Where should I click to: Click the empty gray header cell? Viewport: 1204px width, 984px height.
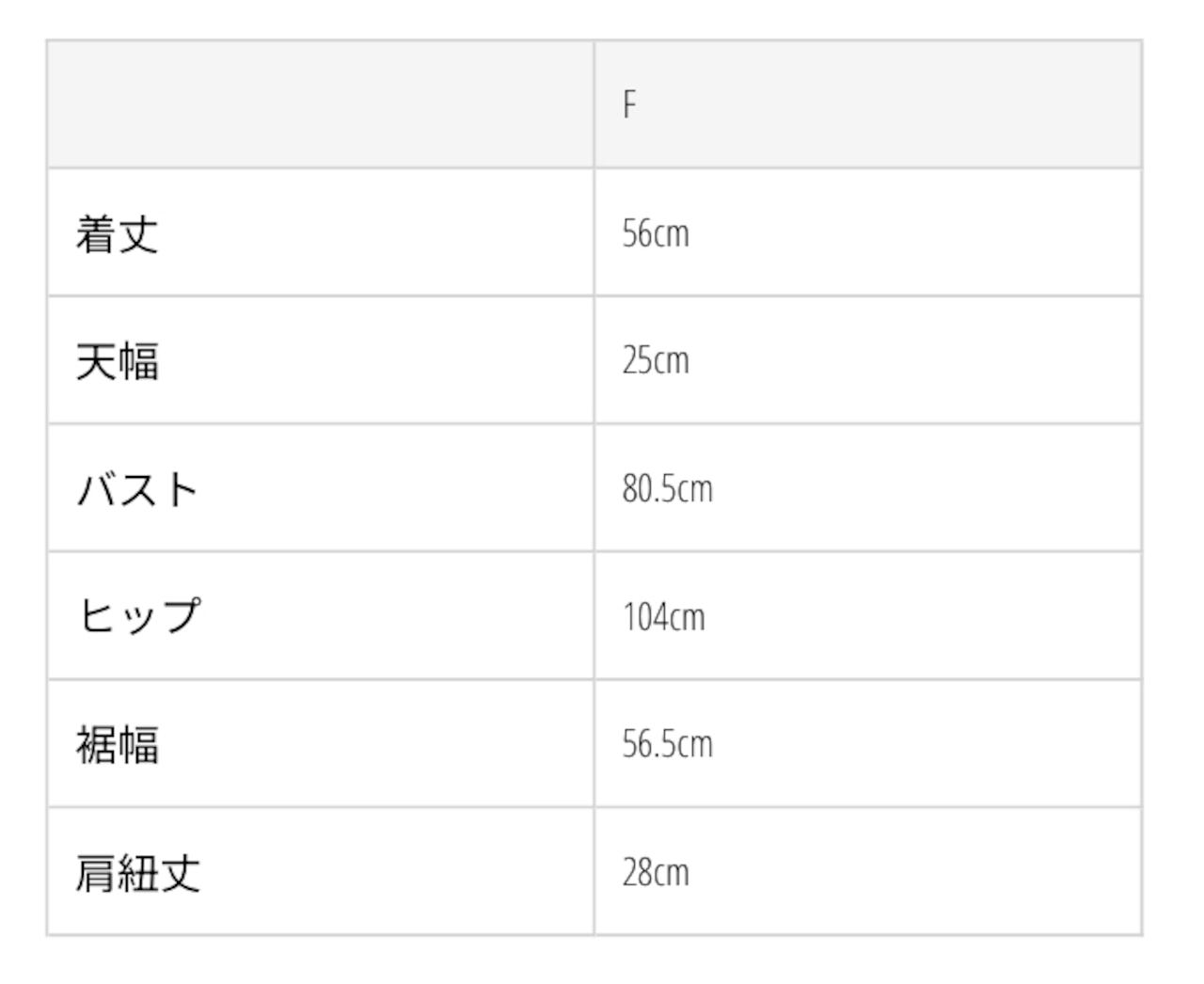click(320, 104)
